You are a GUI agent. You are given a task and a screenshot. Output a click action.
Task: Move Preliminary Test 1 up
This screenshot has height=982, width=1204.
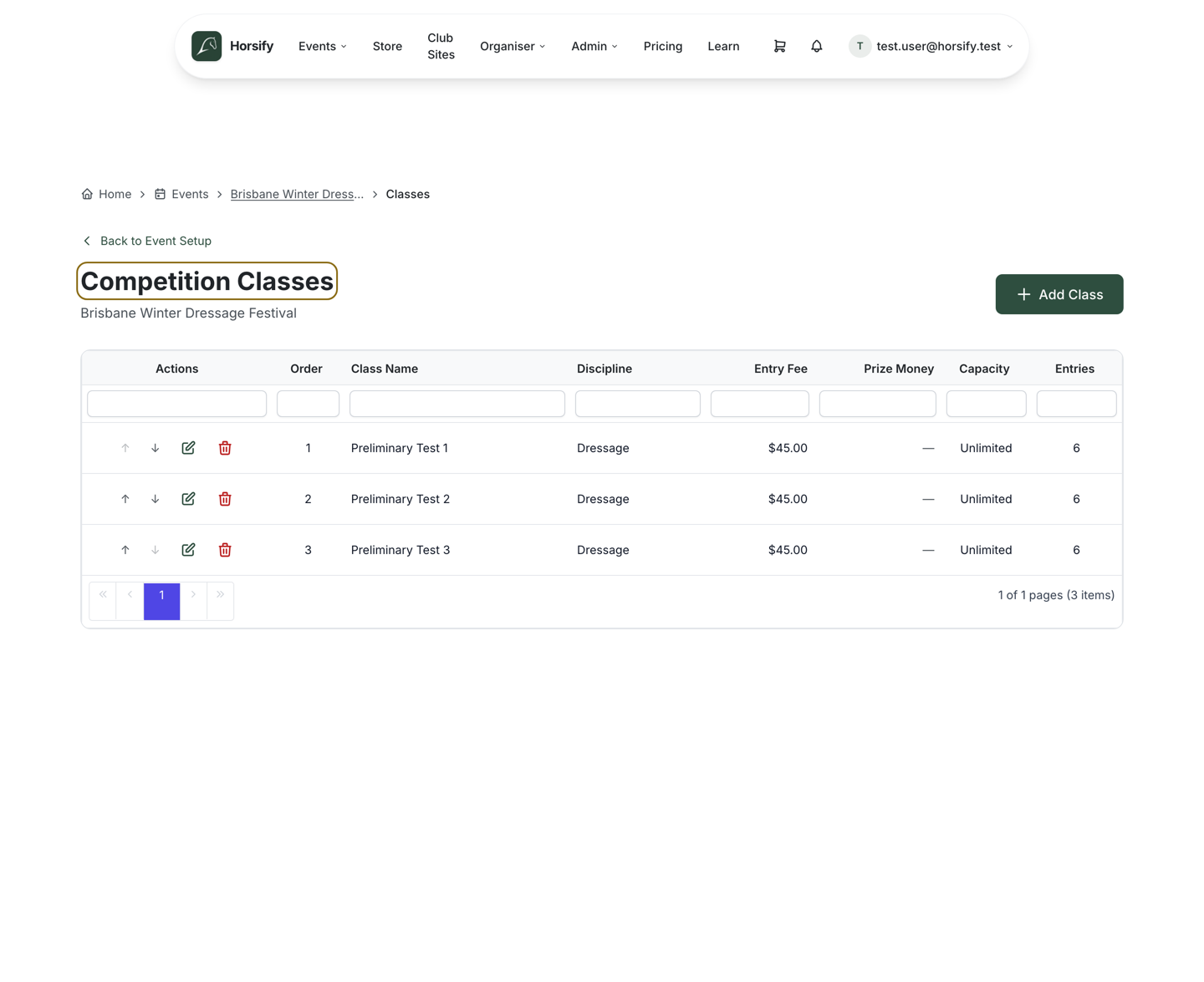[x=125, y=448]
